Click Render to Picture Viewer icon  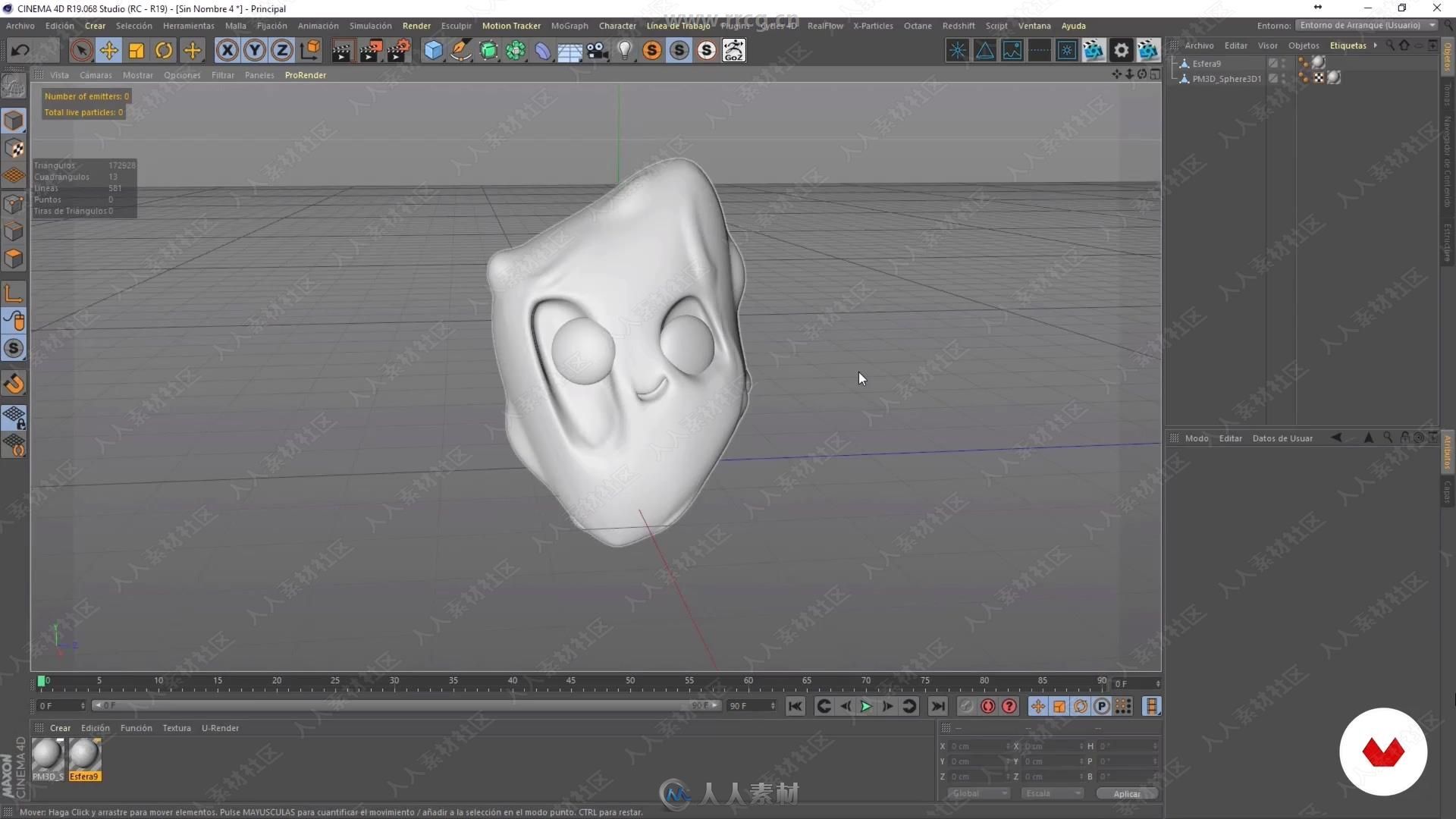point(371,51)
